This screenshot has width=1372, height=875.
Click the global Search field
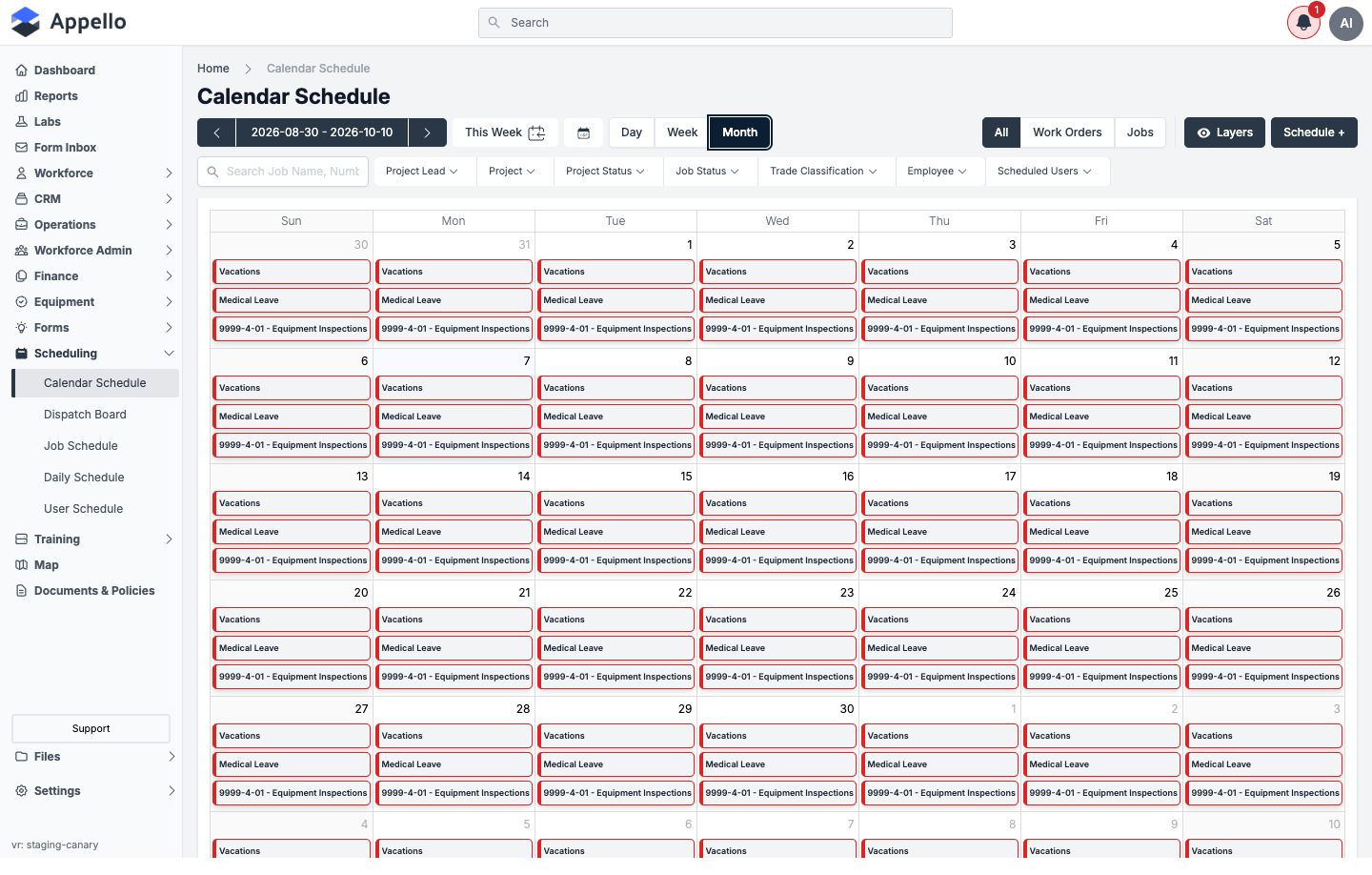pyautogui.click(x=716, y=23)
